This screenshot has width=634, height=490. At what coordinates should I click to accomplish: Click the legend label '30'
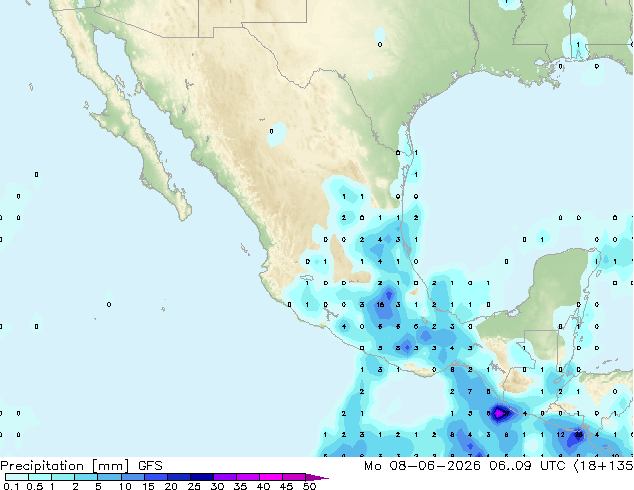click(217, 486)
